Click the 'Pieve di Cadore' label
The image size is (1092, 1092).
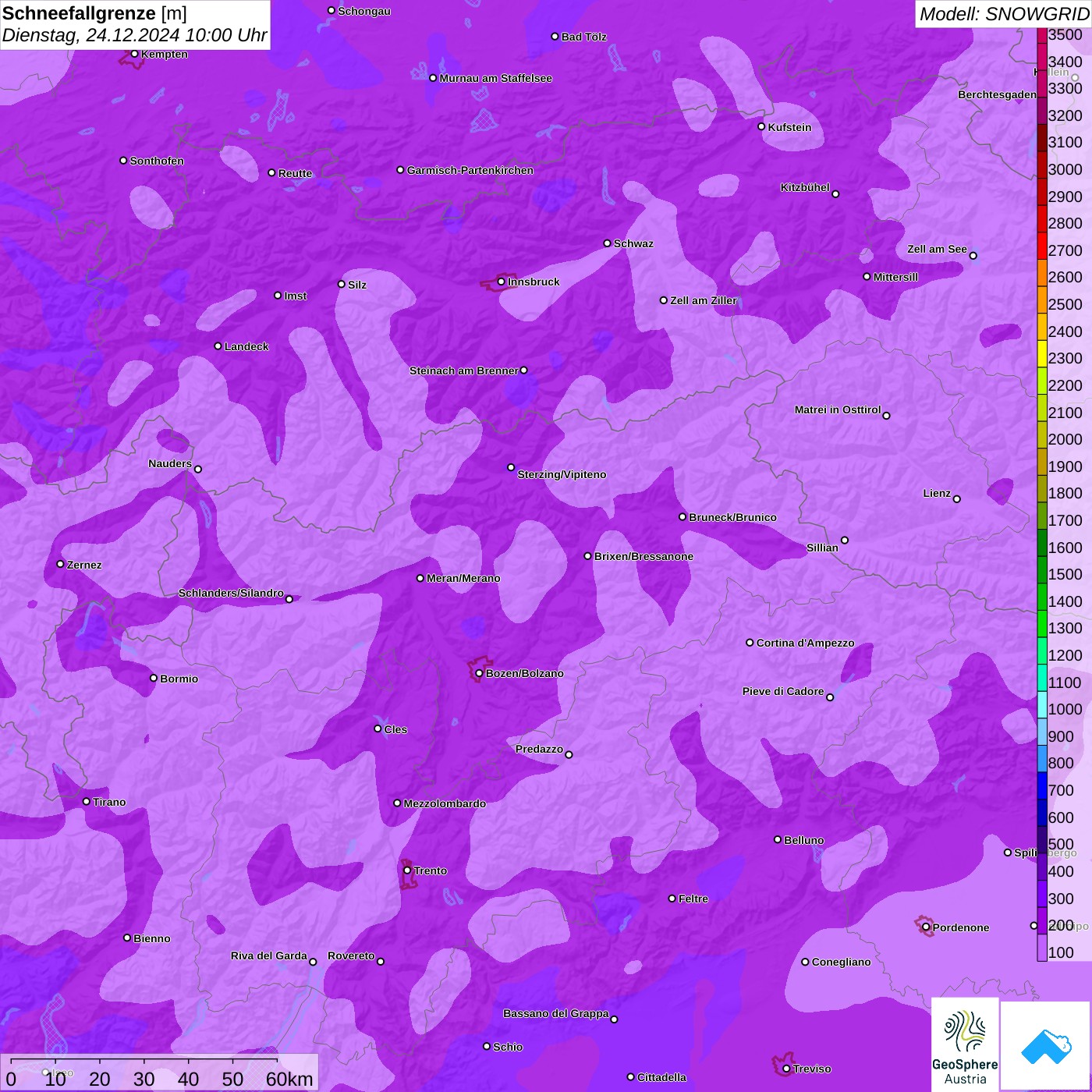coord(783,691)
